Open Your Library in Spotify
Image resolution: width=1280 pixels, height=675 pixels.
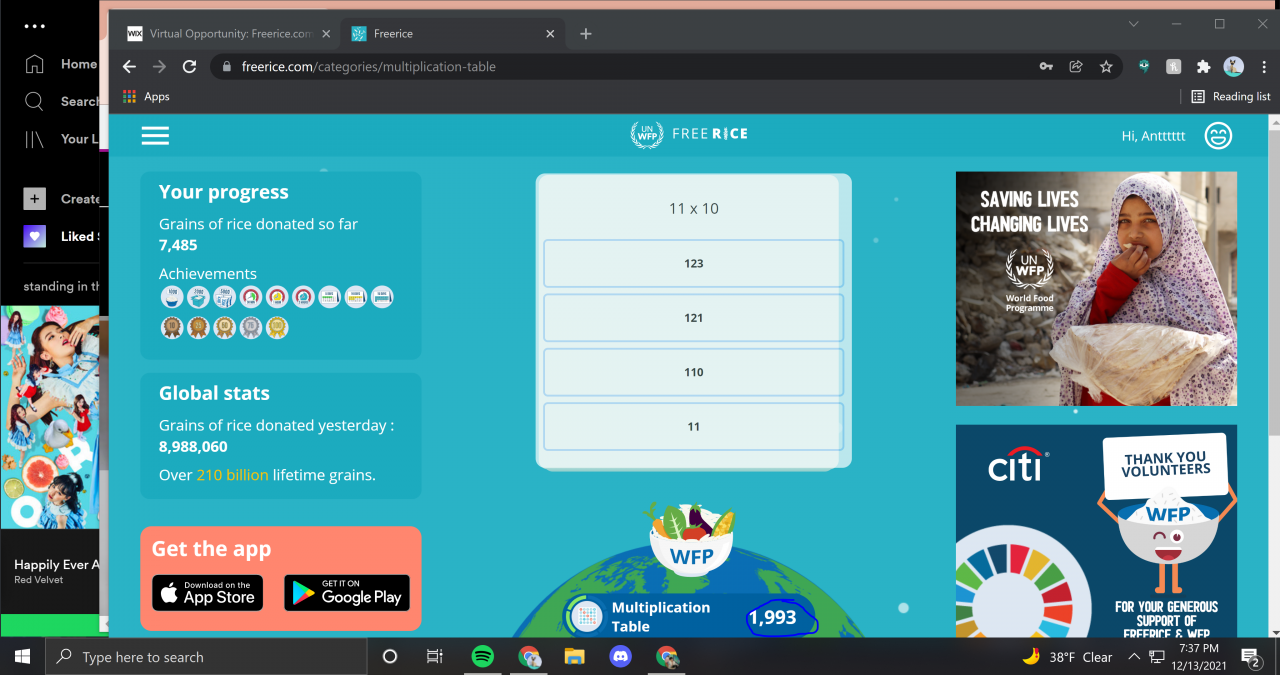click(61, 139)
